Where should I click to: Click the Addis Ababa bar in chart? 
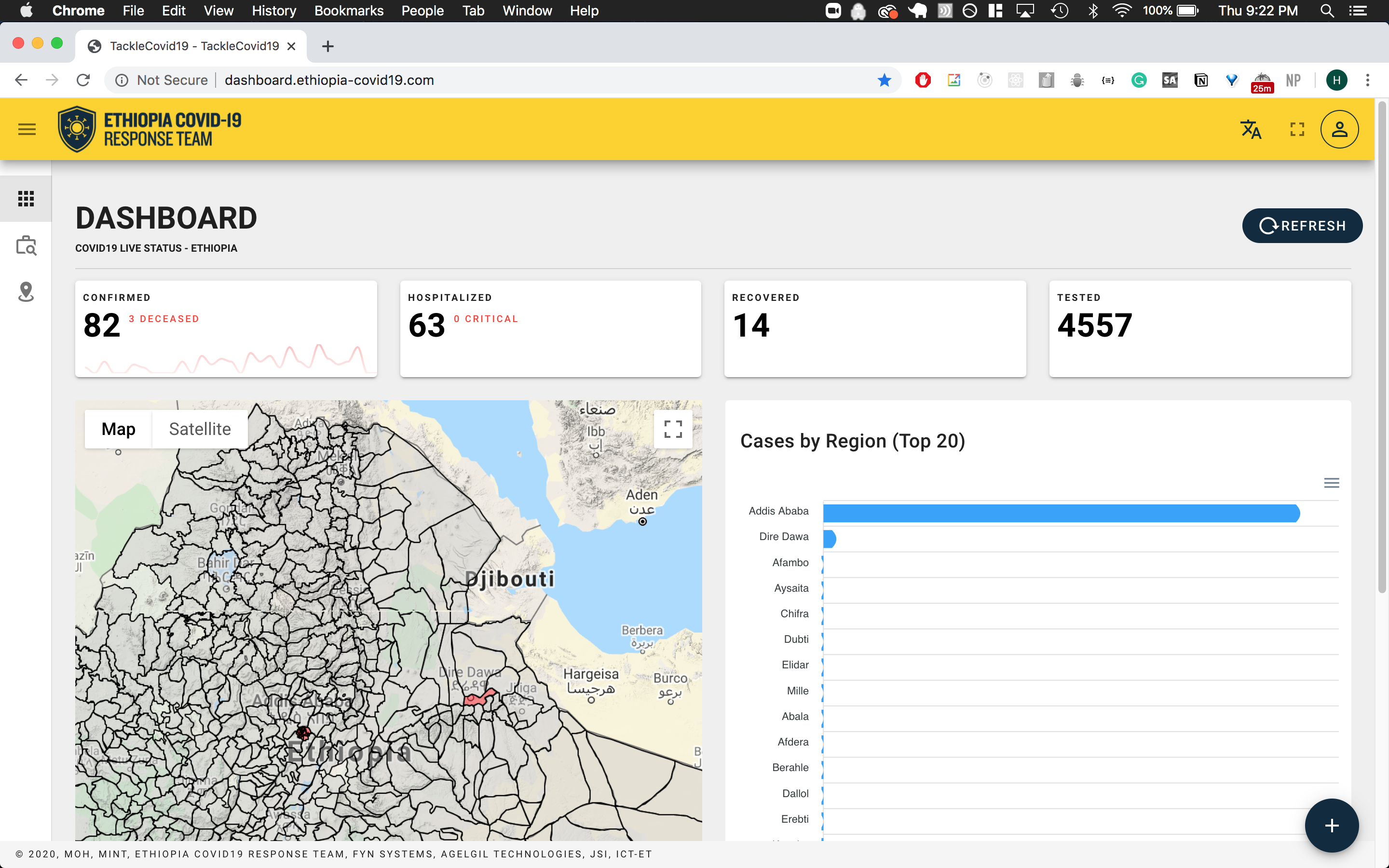pyautogui.click(x=1061, y=513)
